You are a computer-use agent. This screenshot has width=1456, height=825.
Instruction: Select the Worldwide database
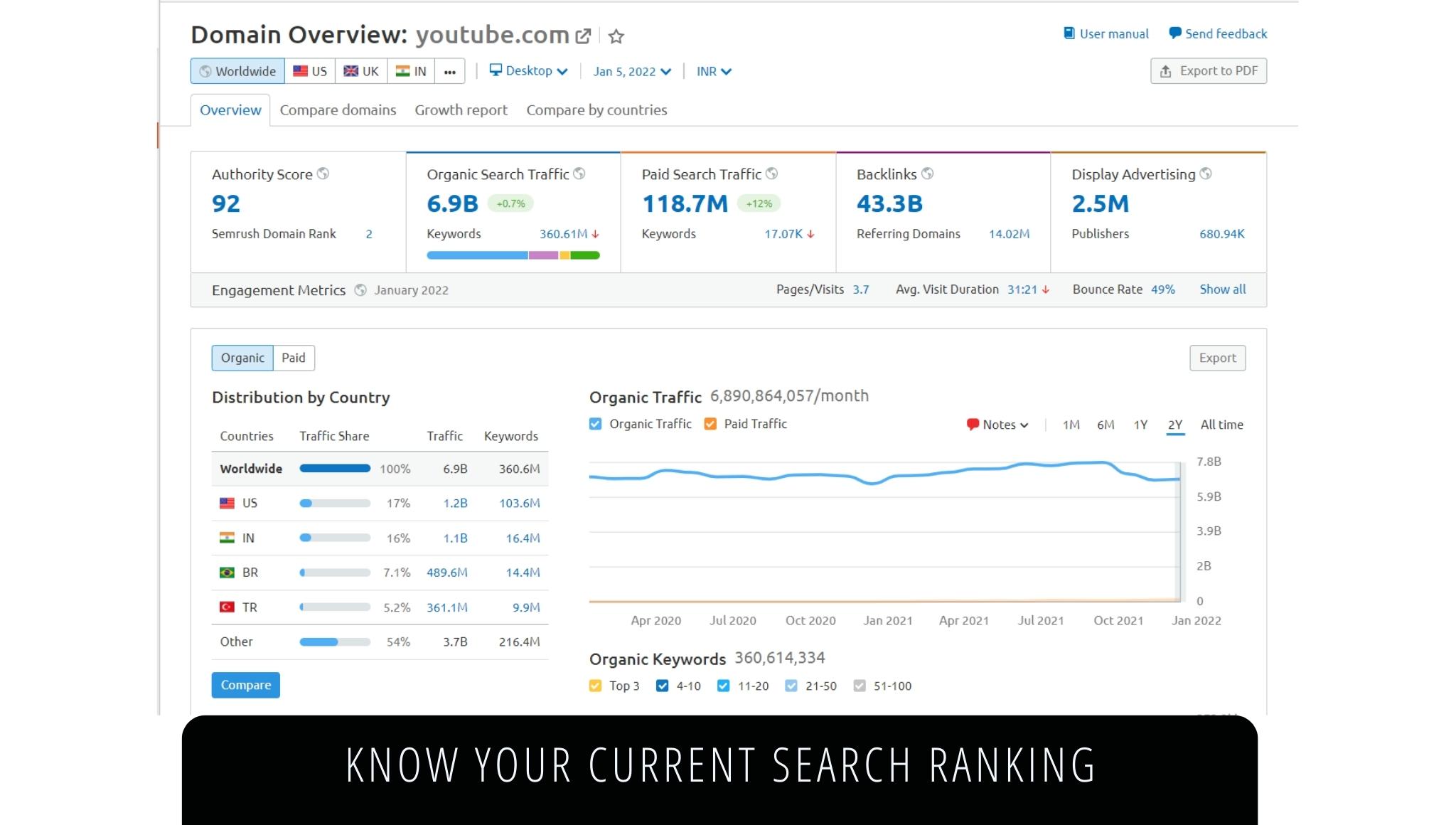tap(237, 71)
